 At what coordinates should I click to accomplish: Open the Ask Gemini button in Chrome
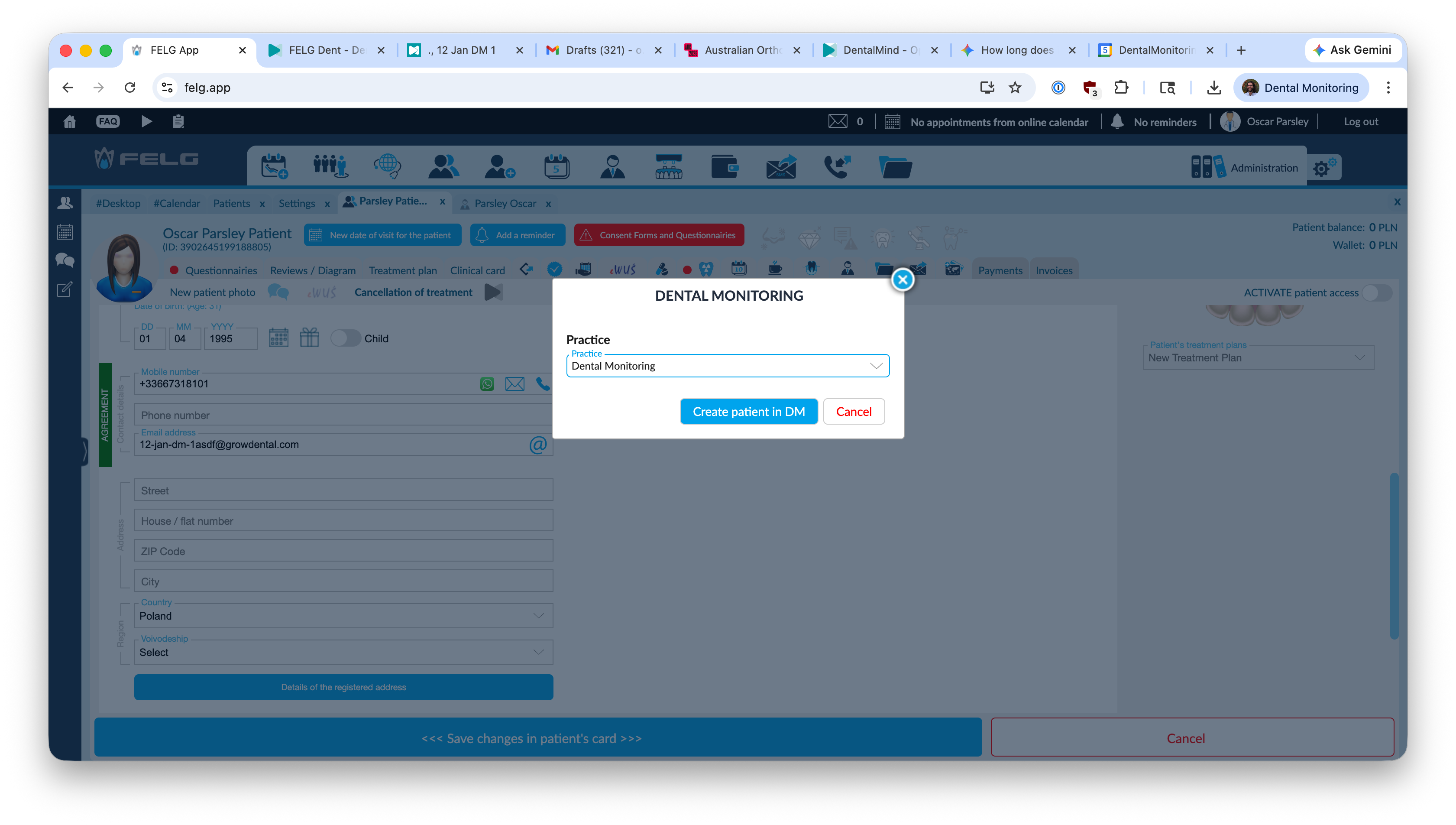point(1352,50)
